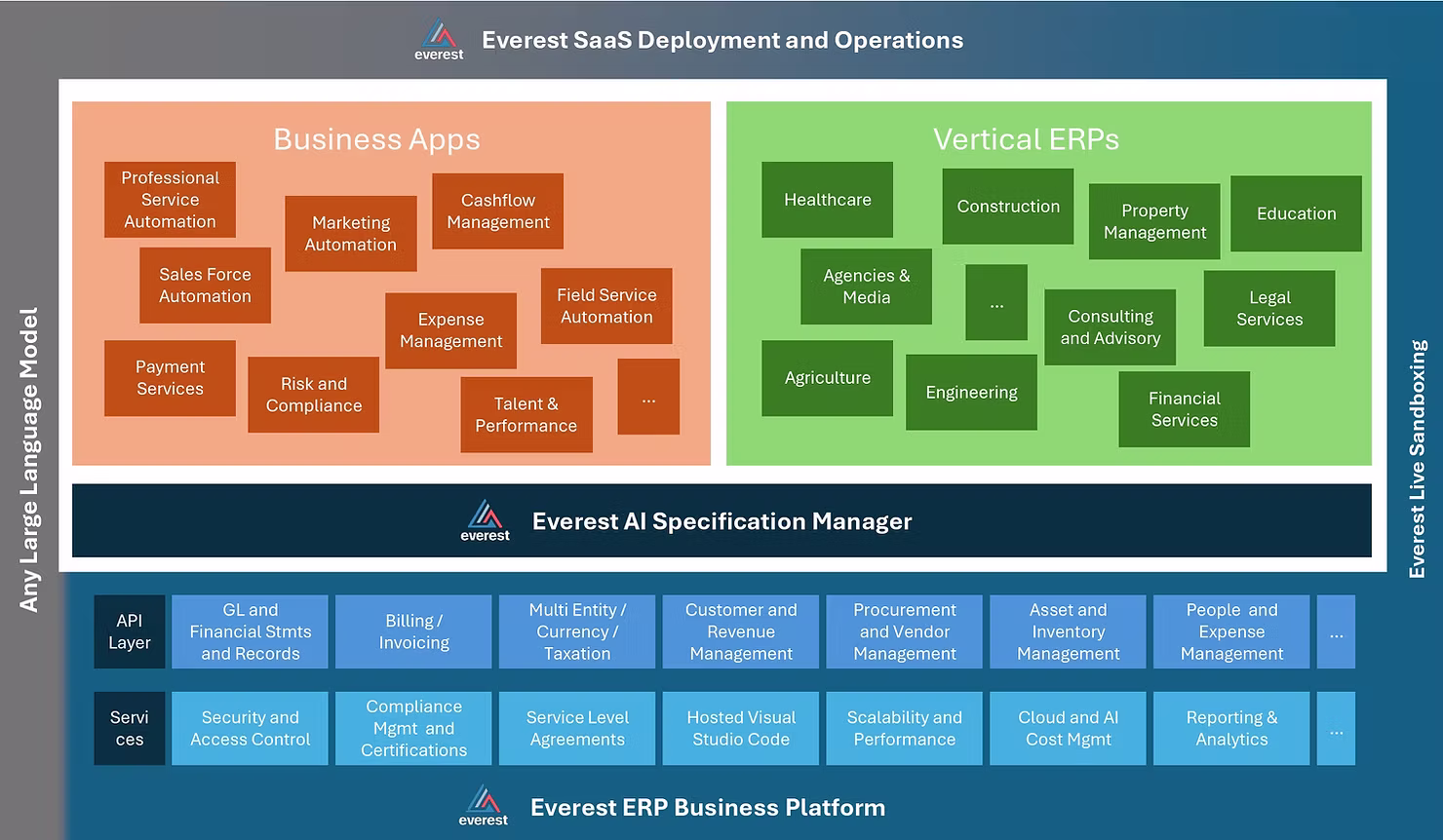
Task: Pick the Consulting and Advisory box
Action: 1111,327
